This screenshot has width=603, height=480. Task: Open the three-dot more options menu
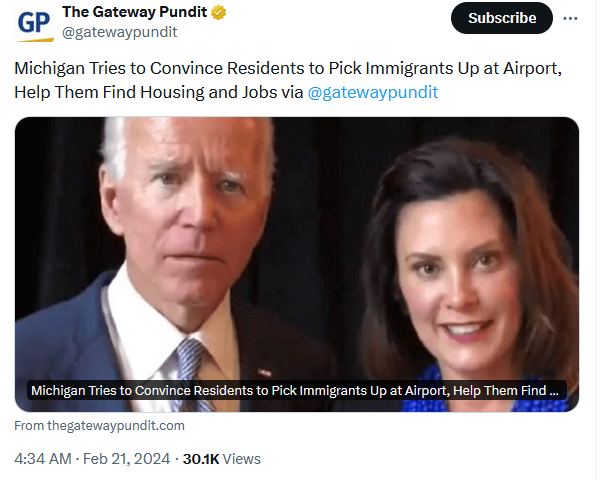coord(570,18)
